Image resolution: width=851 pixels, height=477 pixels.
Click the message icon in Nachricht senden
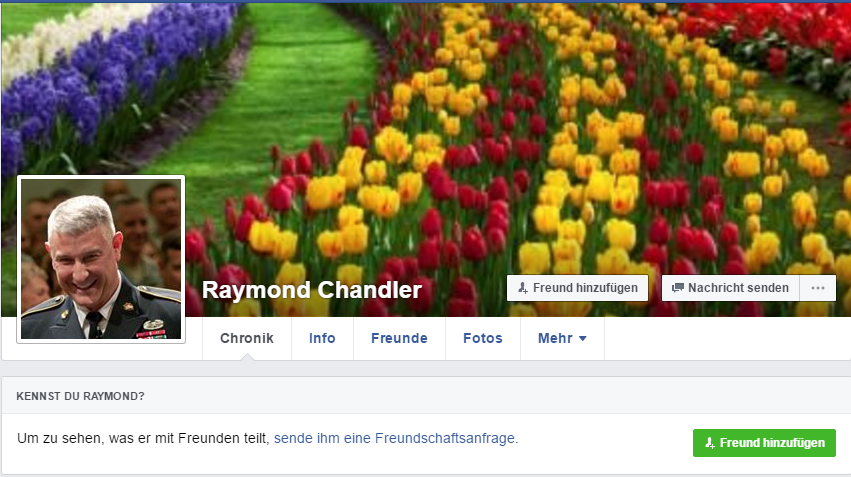click(677, 288)
